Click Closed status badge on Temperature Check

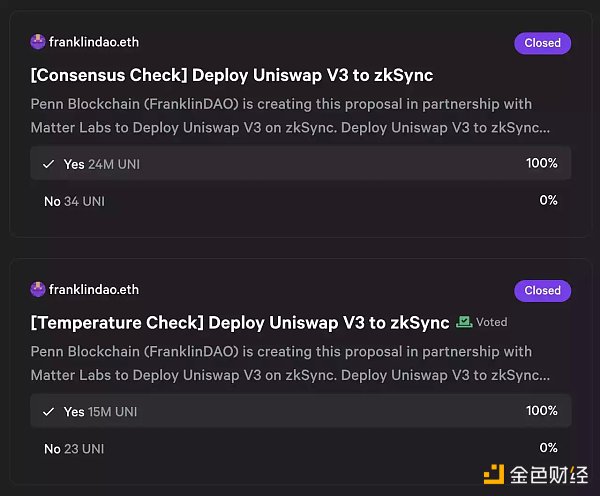tap(542, 291)
